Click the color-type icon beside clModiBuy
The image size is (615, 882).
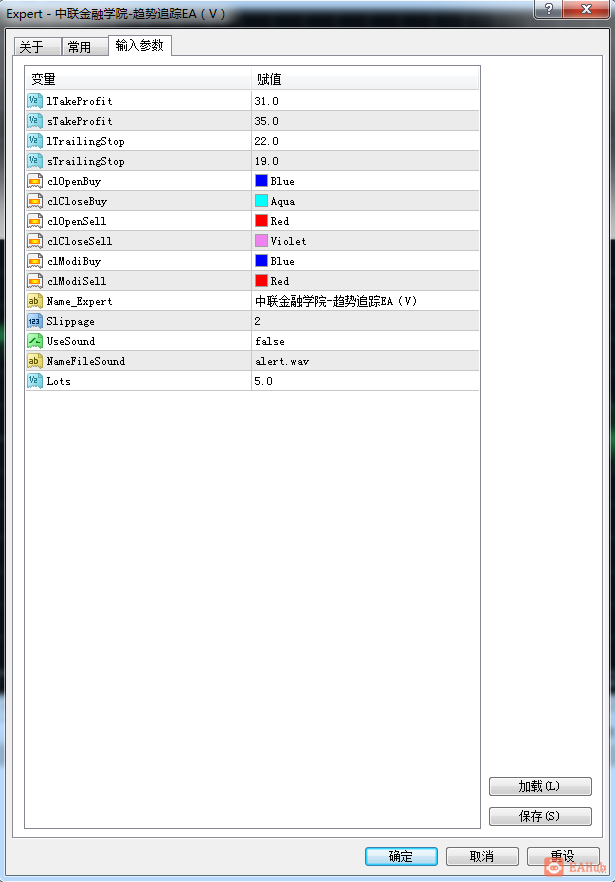(x=35, y=261)
